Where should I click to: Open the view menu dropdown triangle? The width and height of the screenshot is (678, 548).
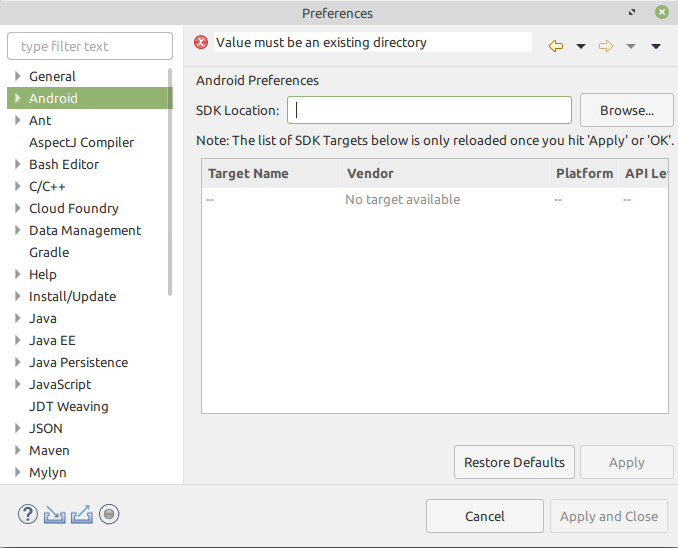click(x=656, y=46)
